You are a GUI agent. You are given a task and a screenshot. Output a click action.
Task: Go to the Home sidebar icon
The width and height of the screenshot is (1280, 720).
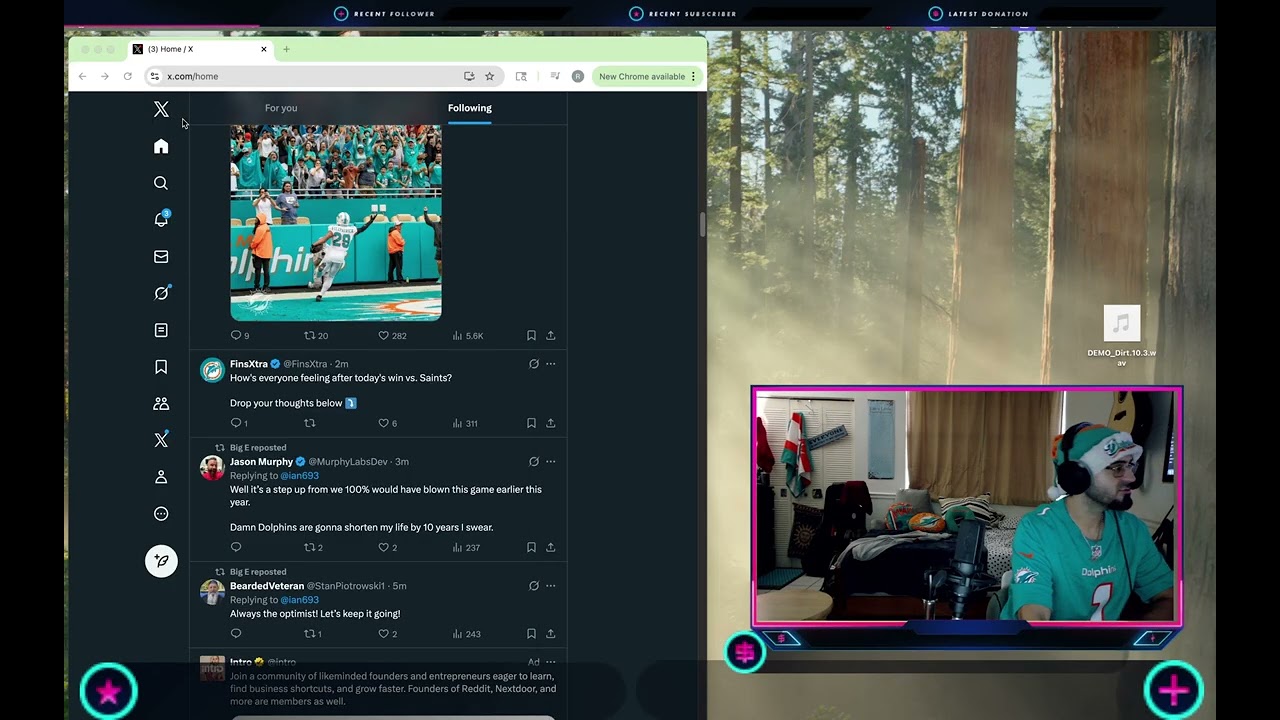point(161,146)
